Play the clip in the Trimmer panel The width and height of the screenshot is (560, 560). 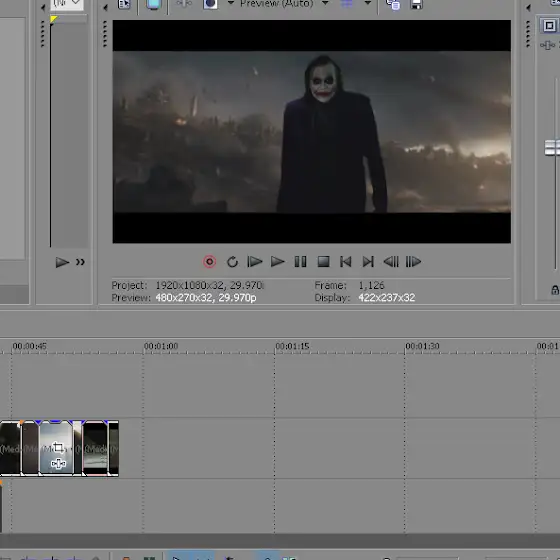(x=62, y=262)
